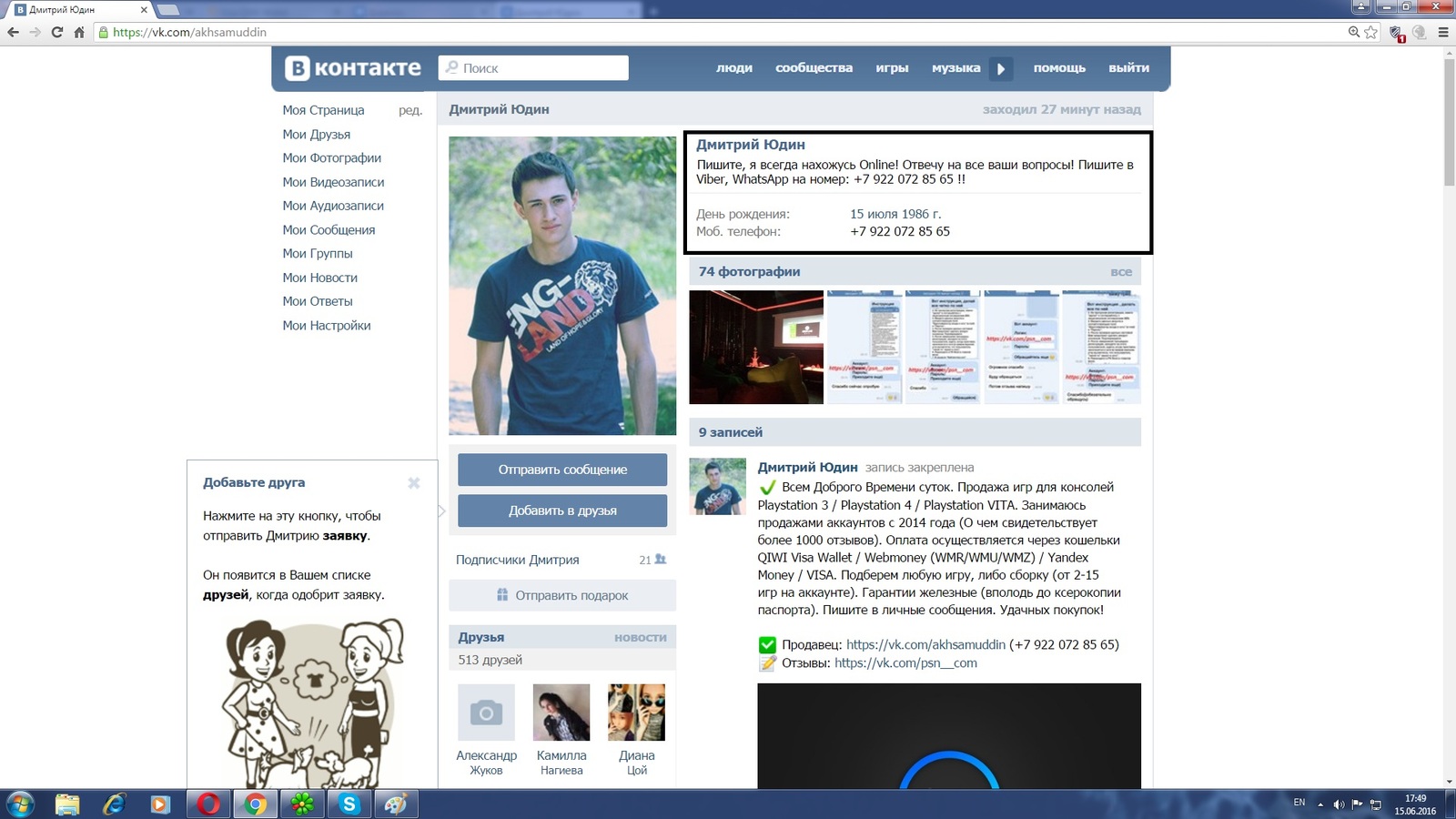This screenshot has height=819, width=1456.
Task: Close the 'Добавьте друга' tooltip panel
Action: 414,483
